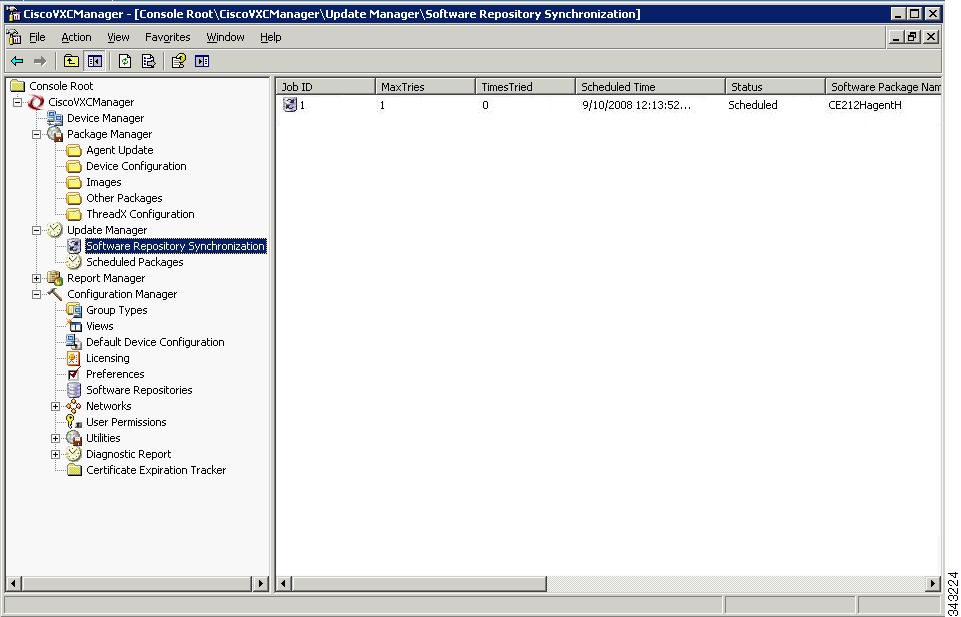Click the Views icon
The height and width of the screenshot is (617, 961).
(74, 326)
